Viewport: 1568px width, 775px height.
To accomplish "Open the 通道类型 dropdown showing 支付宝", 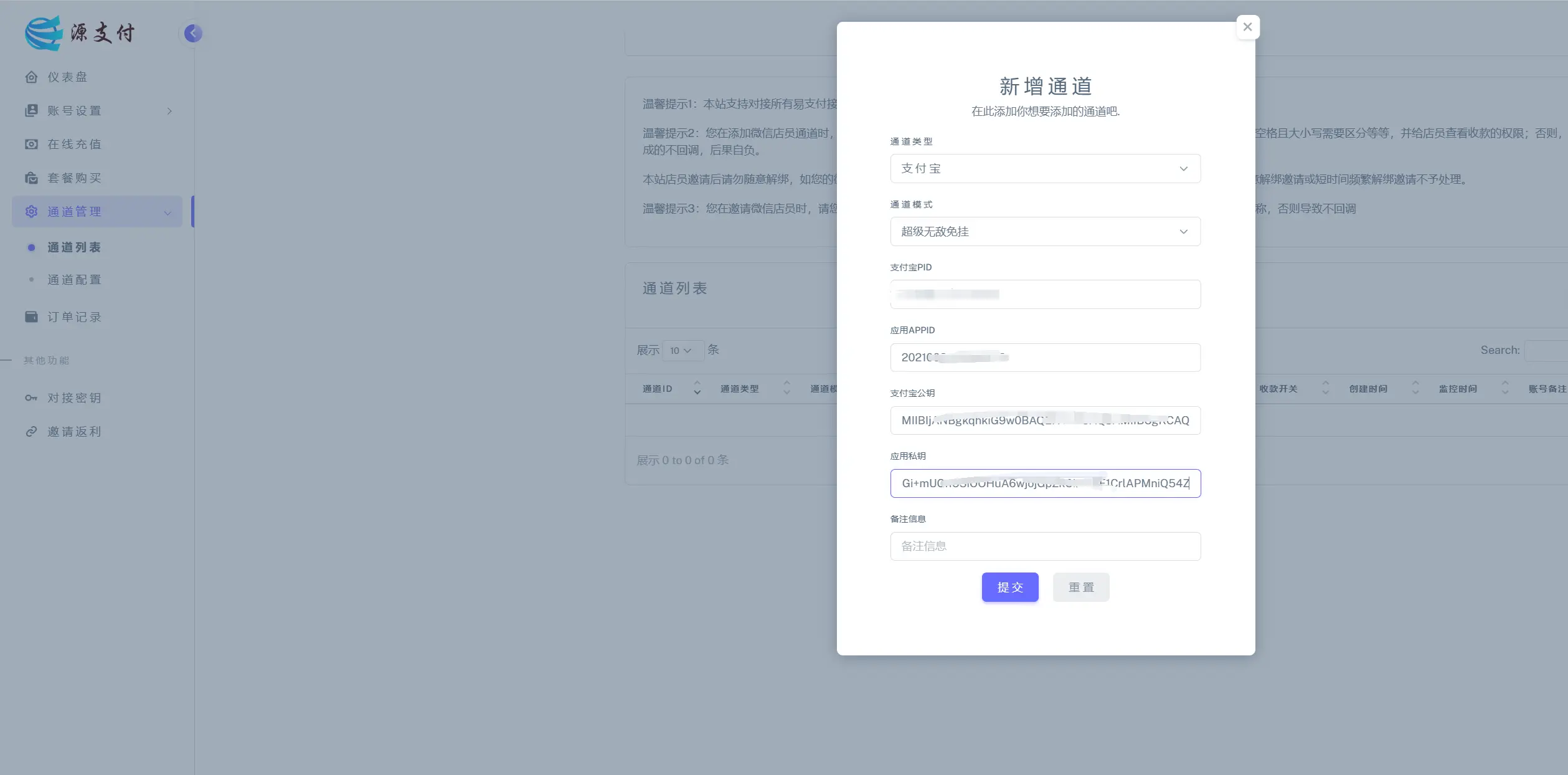I will pyautogui.click(x=1045, y=169).
